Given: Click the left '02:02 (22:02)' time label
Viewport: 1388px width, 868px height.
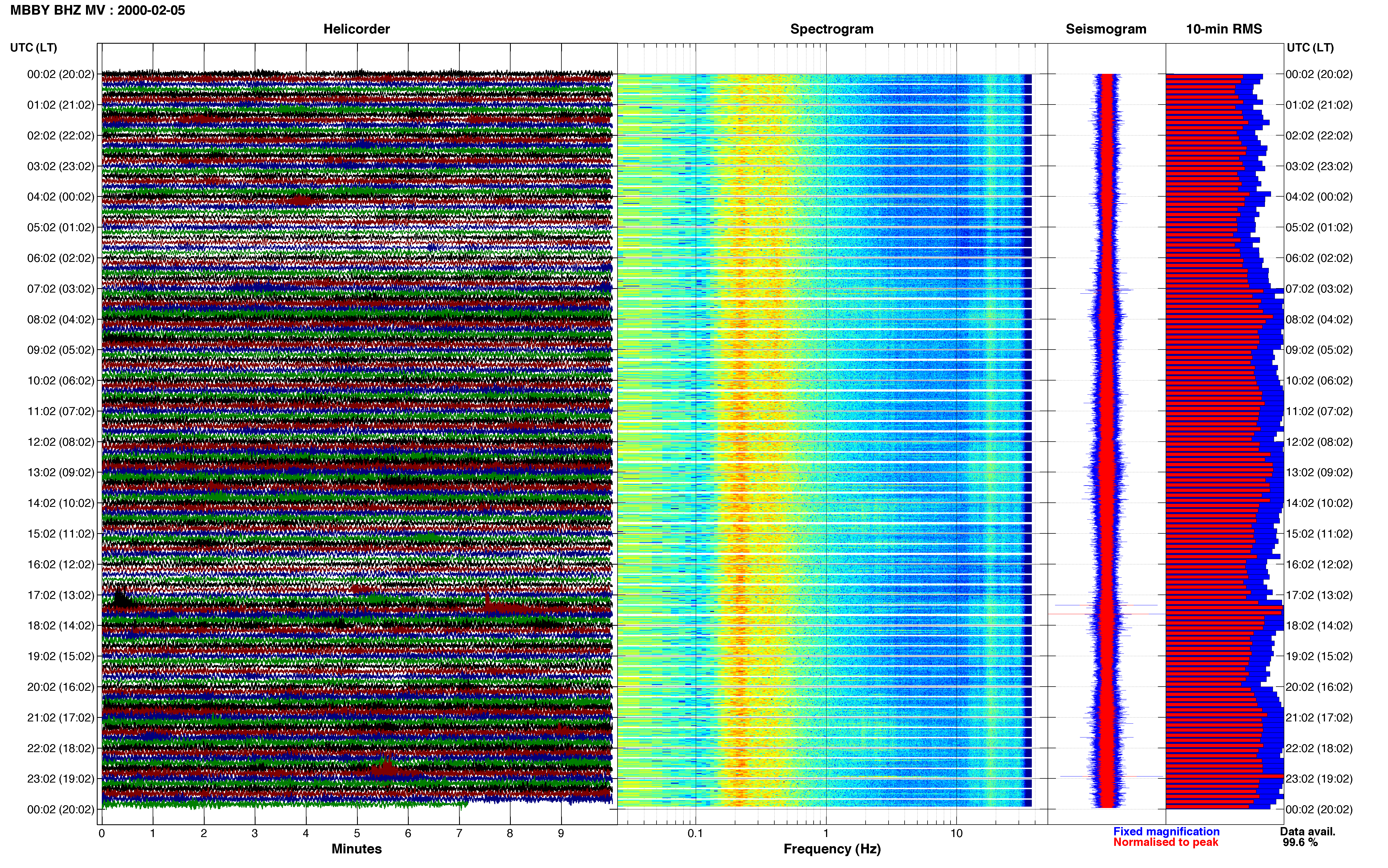Looking at the screenshot, I should point(61,135).
